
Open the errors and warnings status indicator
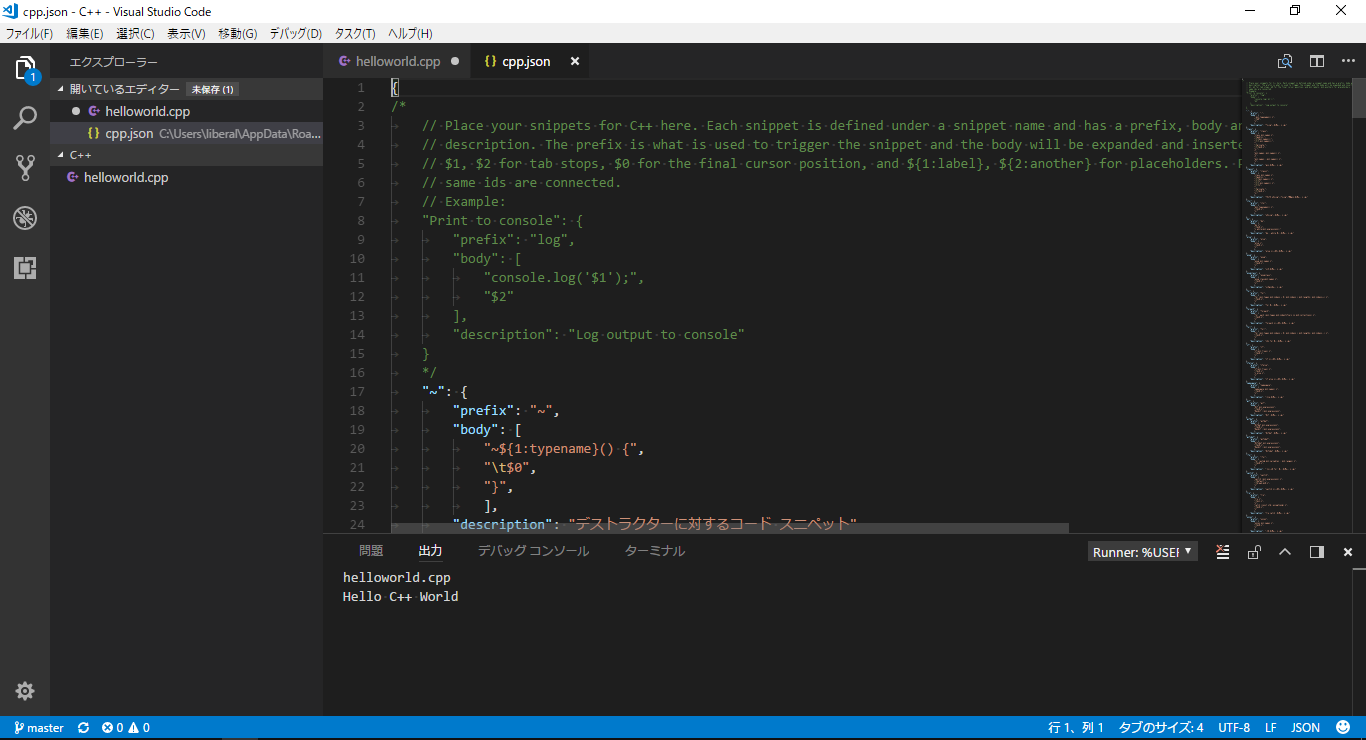pyautogui.click(x=126, y=728)
